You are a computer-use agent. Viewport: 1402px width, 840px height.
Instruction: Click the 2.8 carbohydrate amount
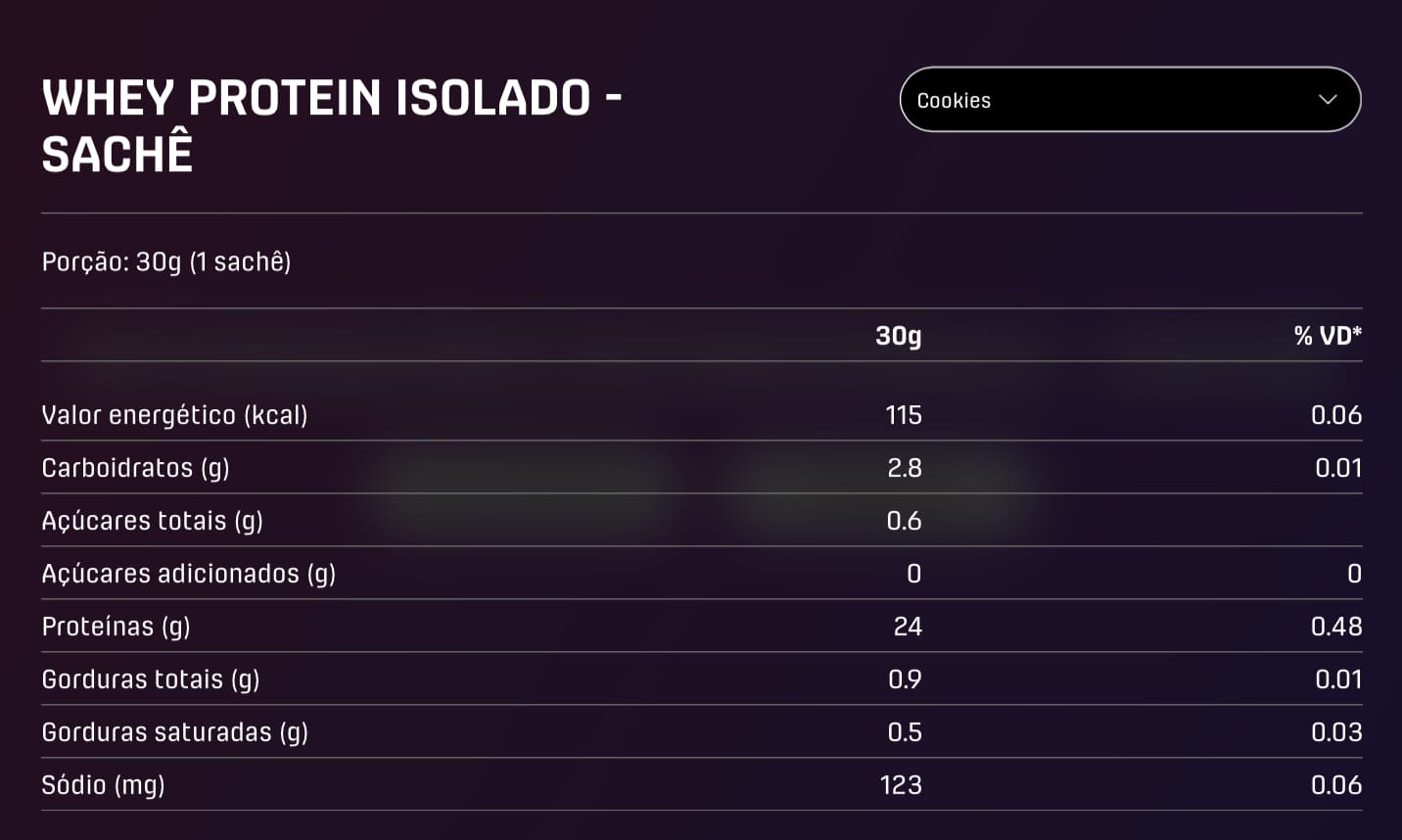904,468
